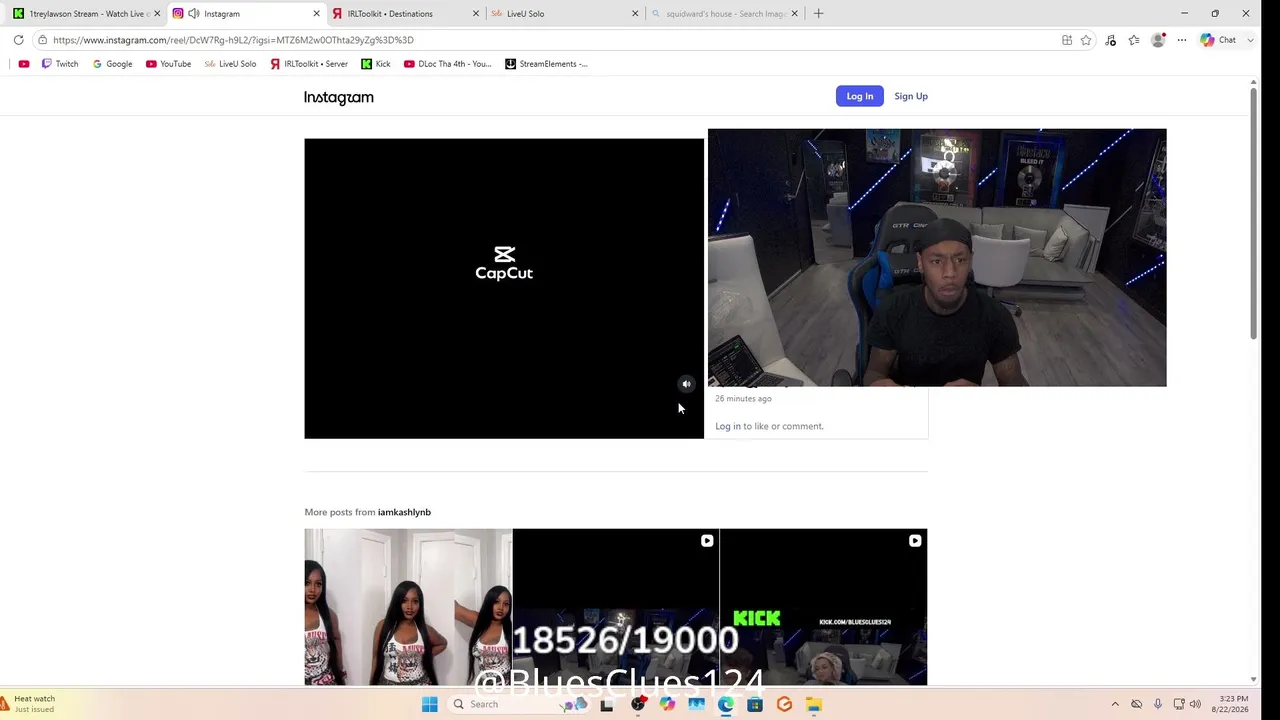Mute the Instagram tab via speaker icon
Viewport: 1280px width, 720px height.
(x=194, y=14)
